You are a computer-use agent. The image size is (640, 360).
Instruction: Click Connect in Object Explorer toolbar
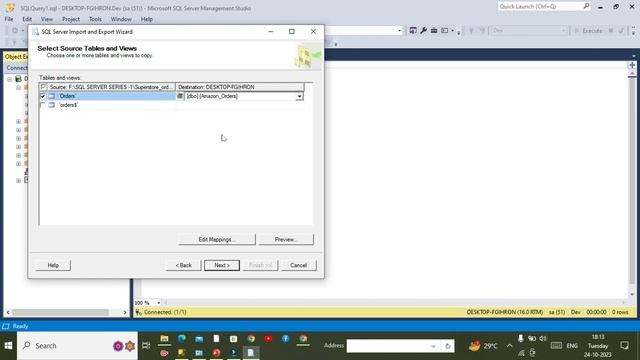17,68
